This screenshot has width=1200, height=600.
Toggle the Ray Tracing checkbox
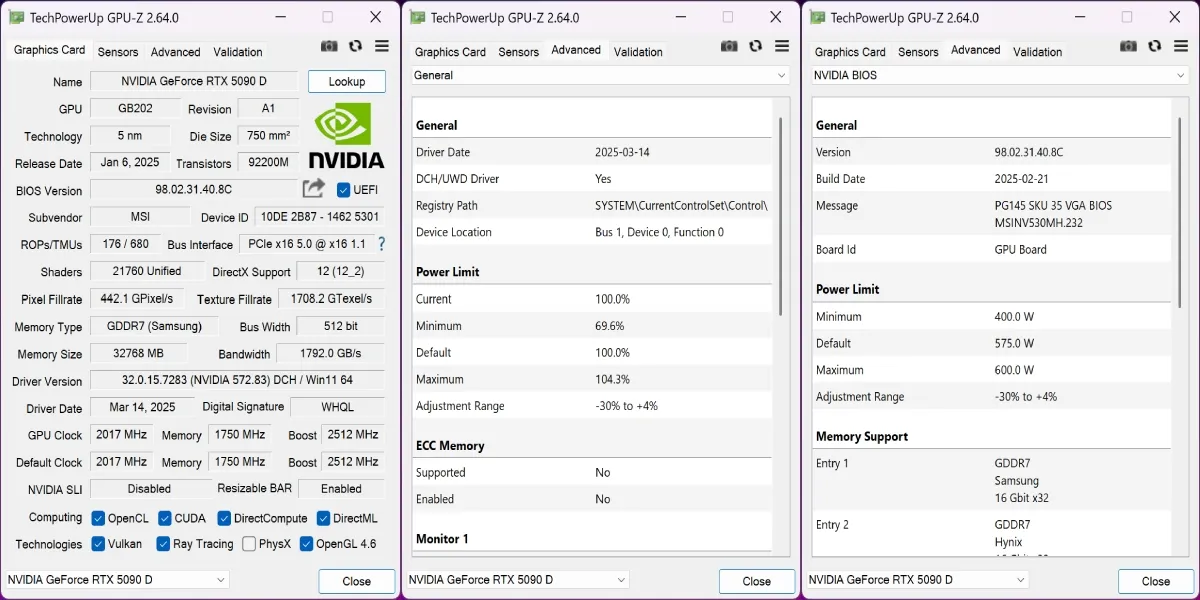(163, 544)
